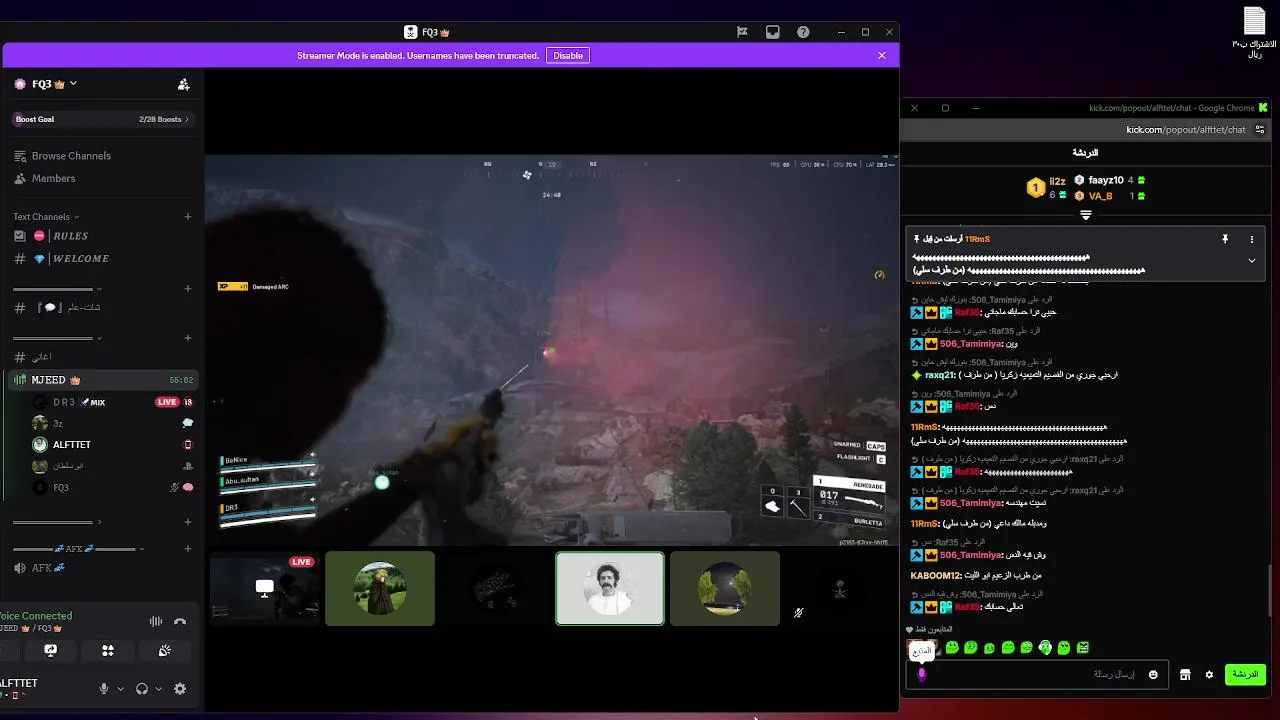Open Discord User Settings gear
Viewport: 1280px width, 720px height.
point(180,689)
